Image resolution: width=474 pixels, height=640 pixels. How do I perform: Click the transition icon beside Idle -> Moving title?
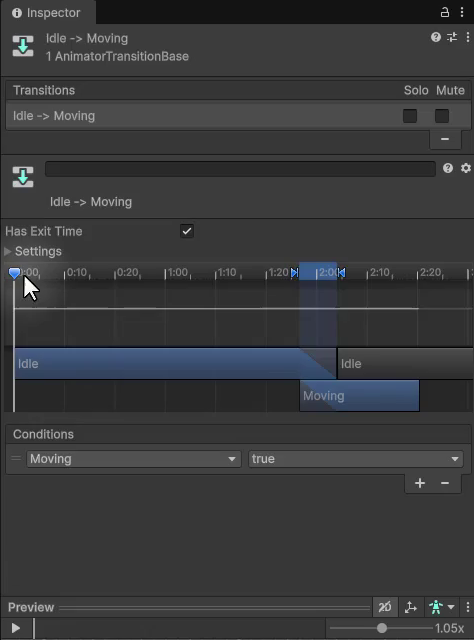tap(23, 46)
